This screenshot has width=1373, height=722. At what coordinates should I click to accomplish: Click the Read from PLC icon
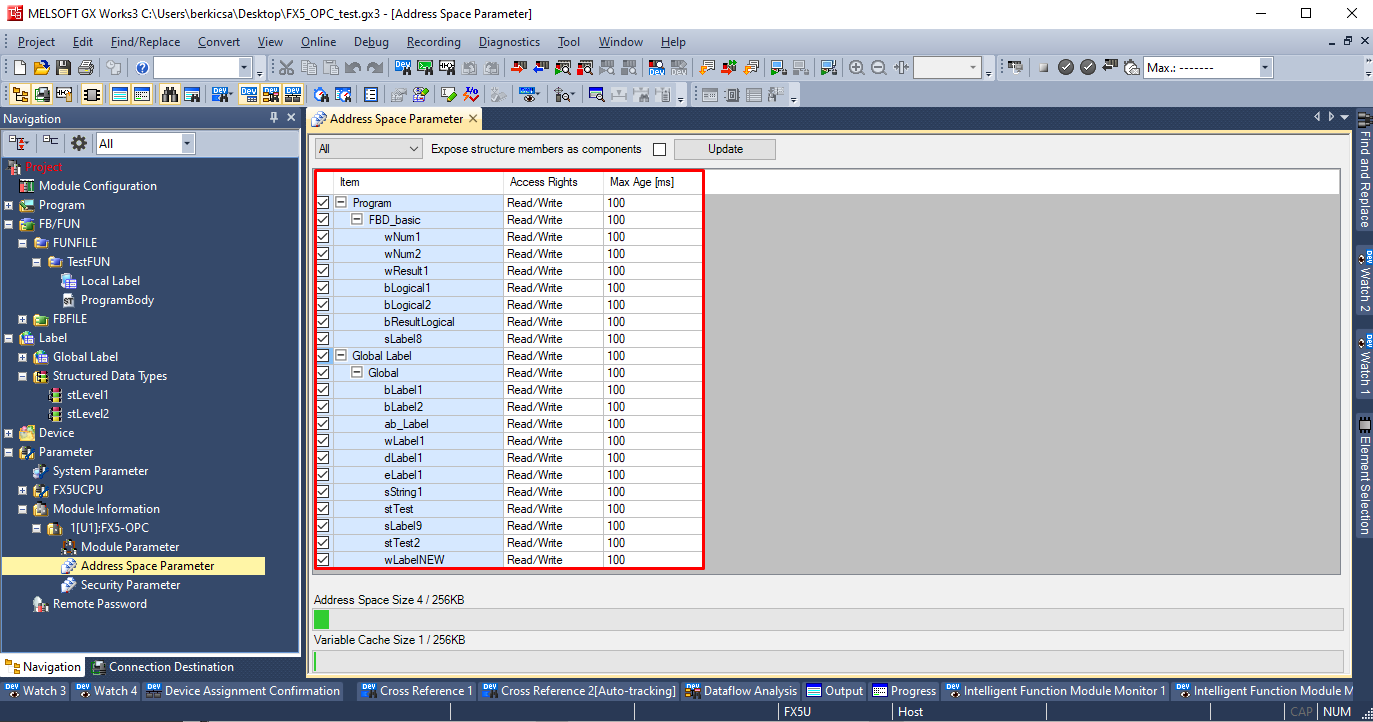pos(540,67)
